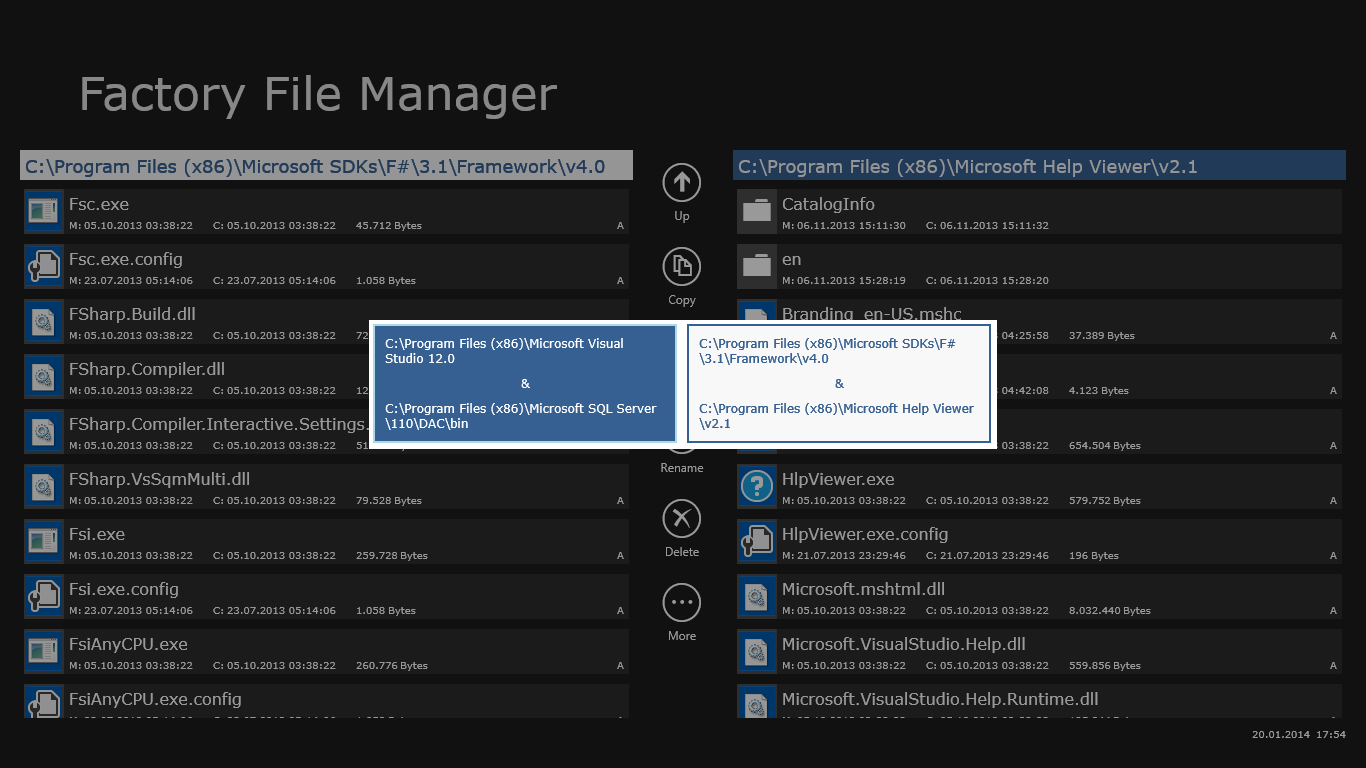The image size is (1366, 768).
Task: Click the HlpViewer.exe question mark icon
Action: [x=757, y=486]
